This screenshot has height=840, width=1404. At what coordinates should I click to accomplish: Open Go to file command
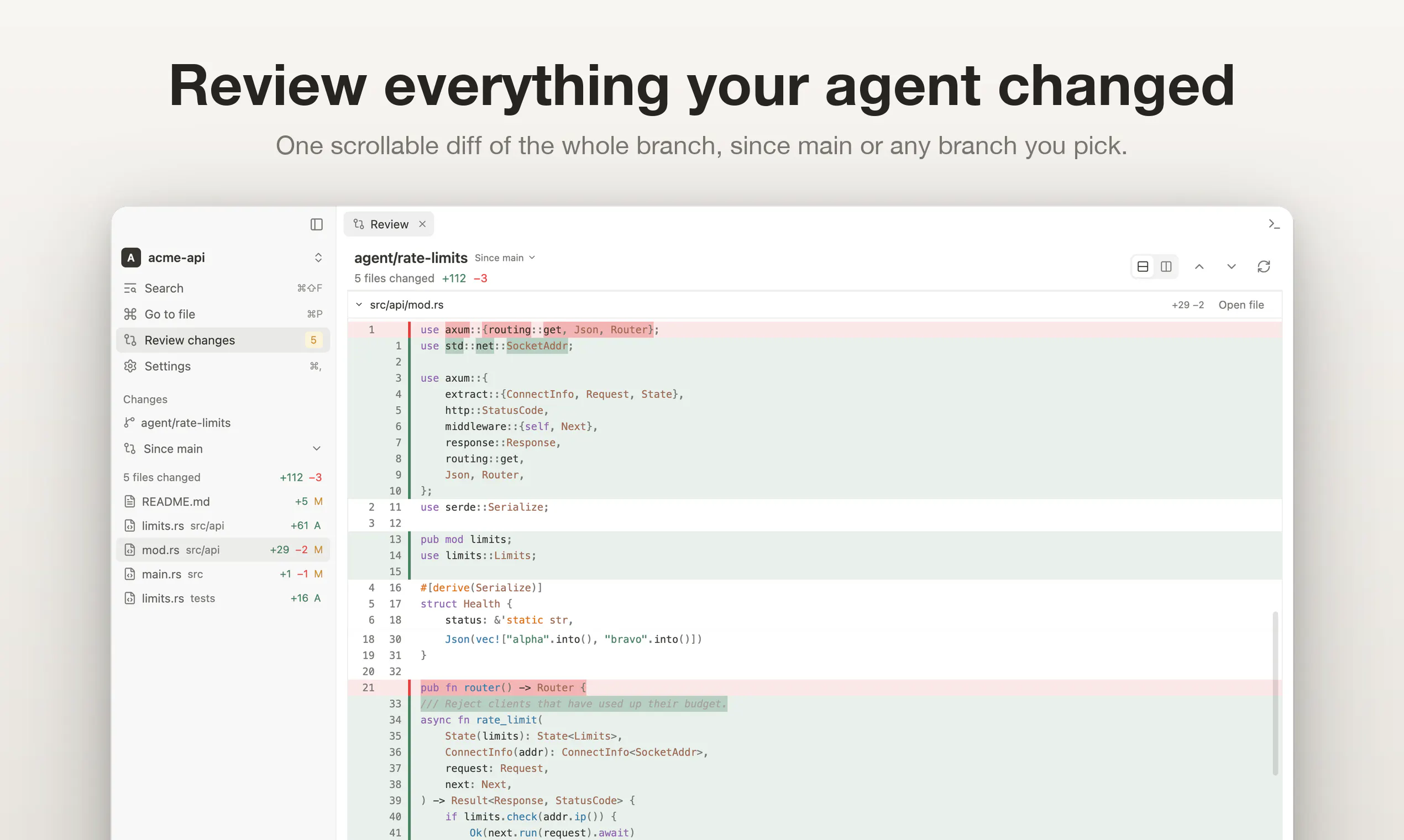coord(223,314)
